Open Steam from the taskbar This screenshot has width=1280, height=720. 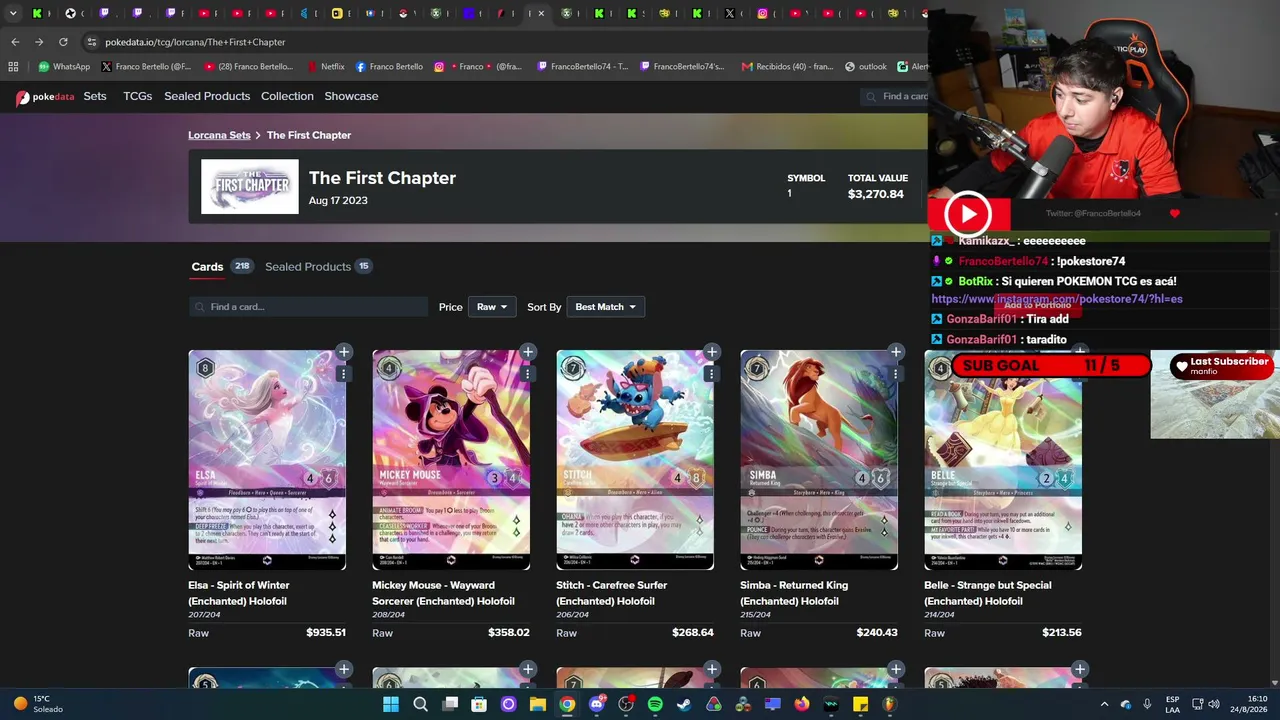click(x=684, y=704)
